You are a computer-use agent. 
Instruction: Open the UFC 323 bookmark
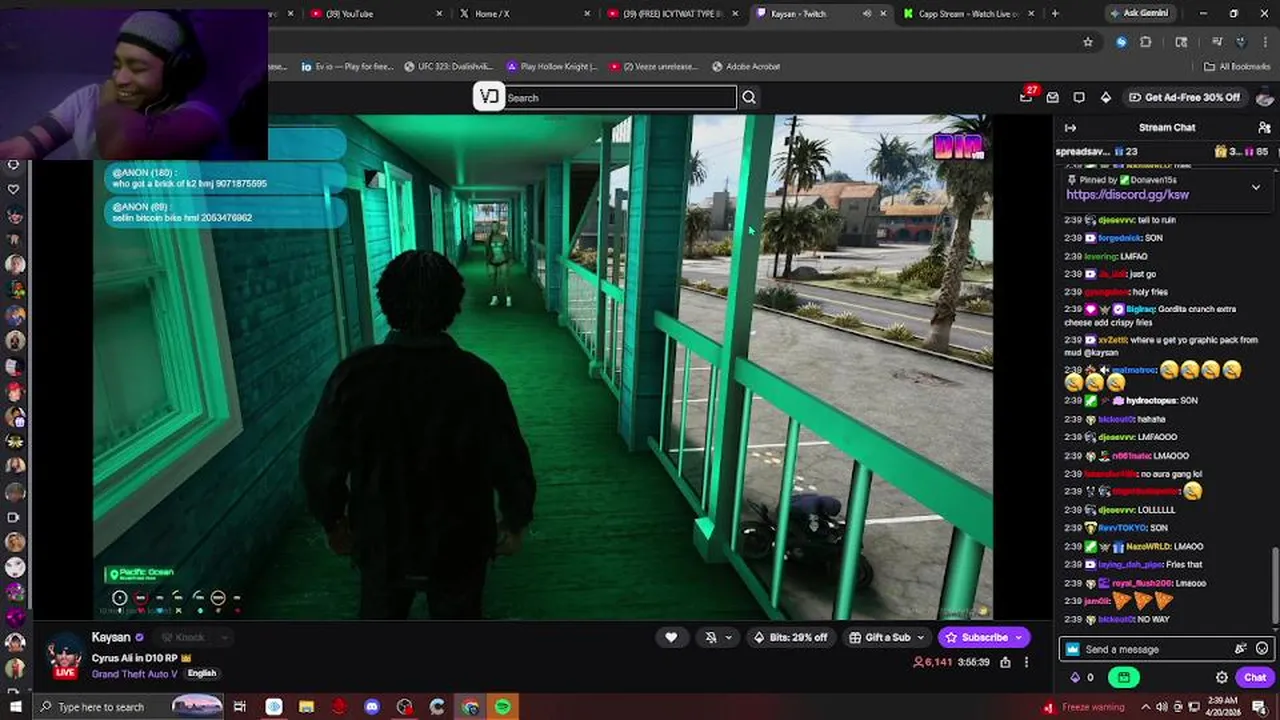point(447,67)
